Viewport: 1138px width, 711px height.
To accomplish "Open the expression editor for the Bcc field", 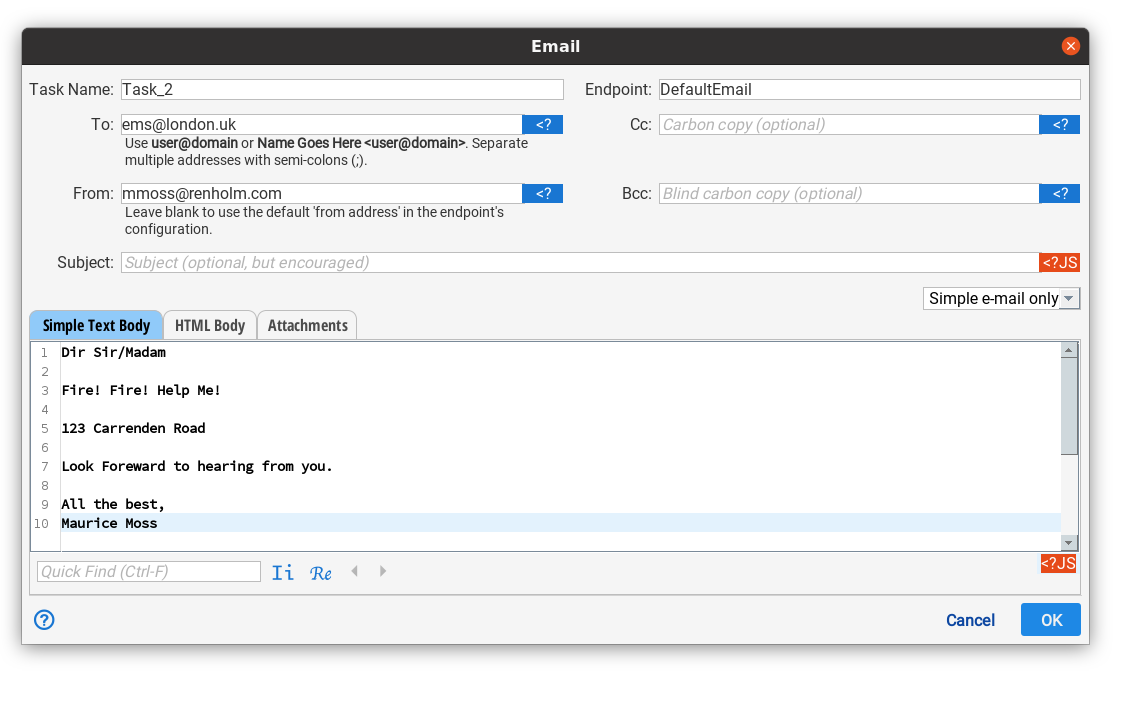I will coord(1059,193).
